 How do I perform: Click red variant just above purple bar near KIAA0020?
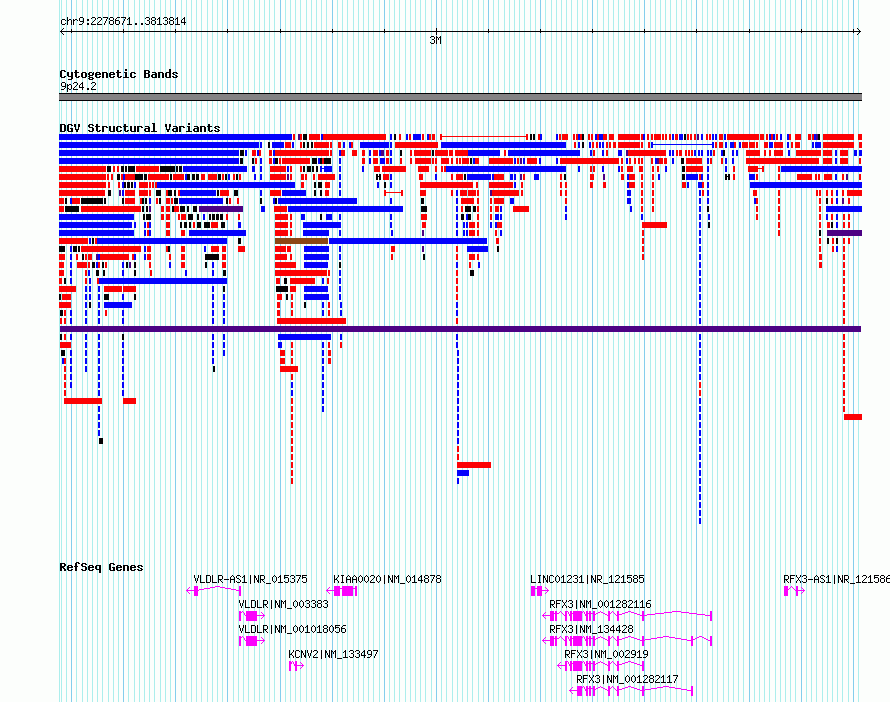tap(312, 321)
